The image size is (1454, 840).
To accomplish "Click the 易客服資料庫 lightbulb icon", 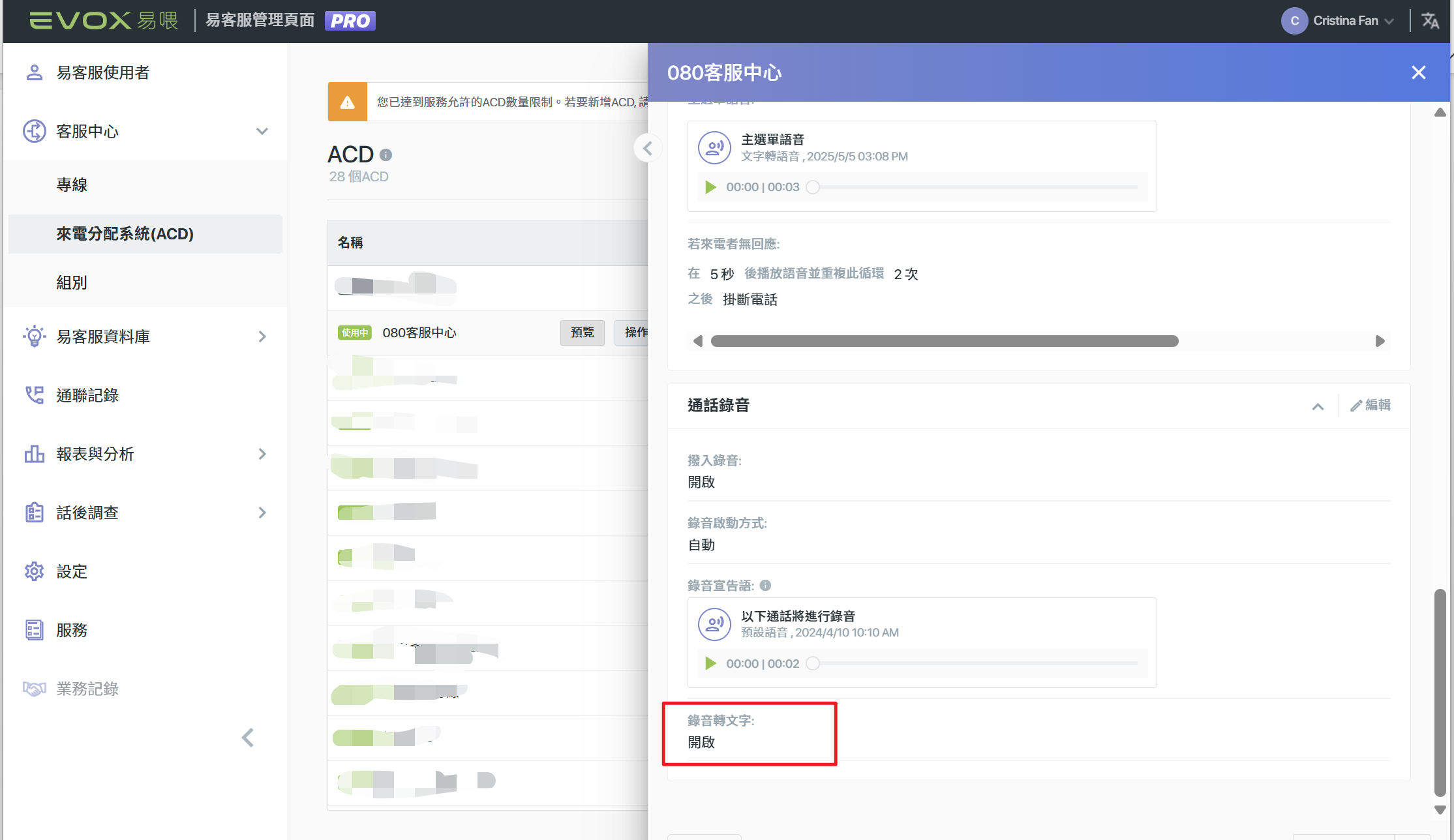I will 34,337.
